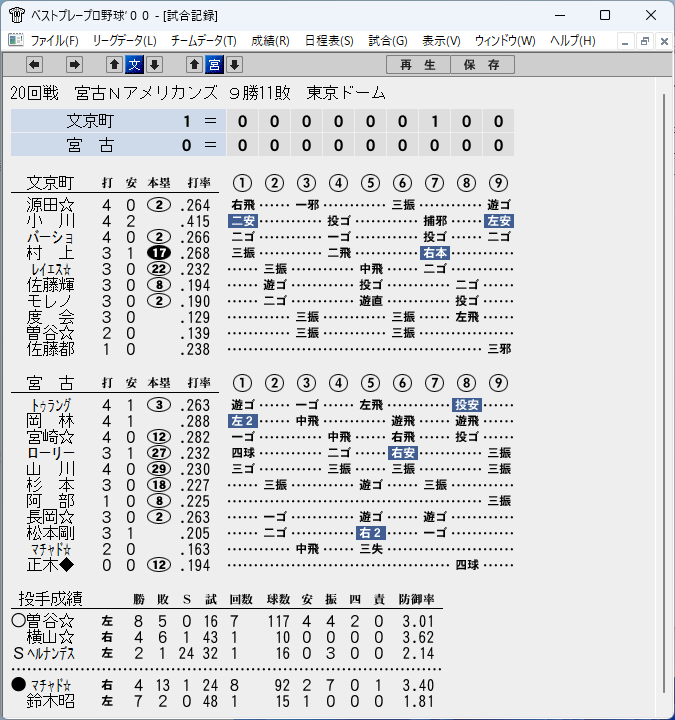Screen dimensions: 675x720
Task: Click up arrow left of 文 team button
Action: pyautogui.click(x=114, y=65)
